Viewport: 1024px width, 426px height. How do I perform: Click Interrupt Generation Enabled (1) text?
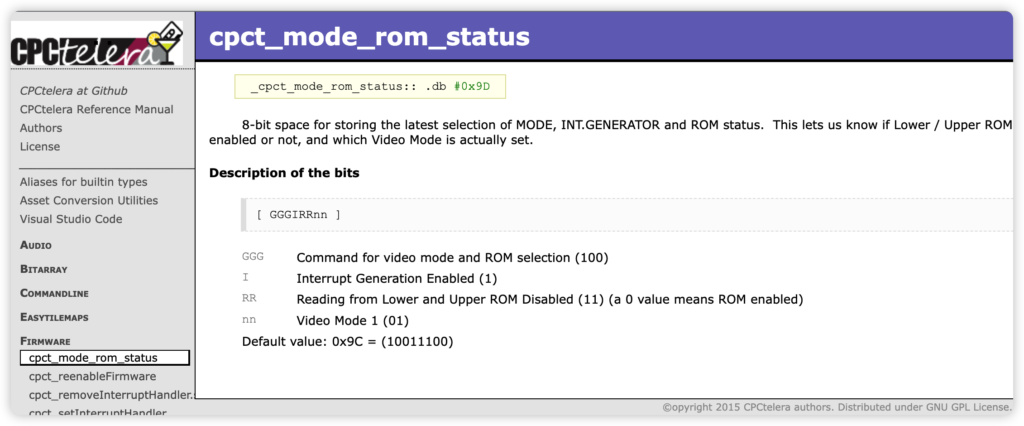tap(397, 278)
